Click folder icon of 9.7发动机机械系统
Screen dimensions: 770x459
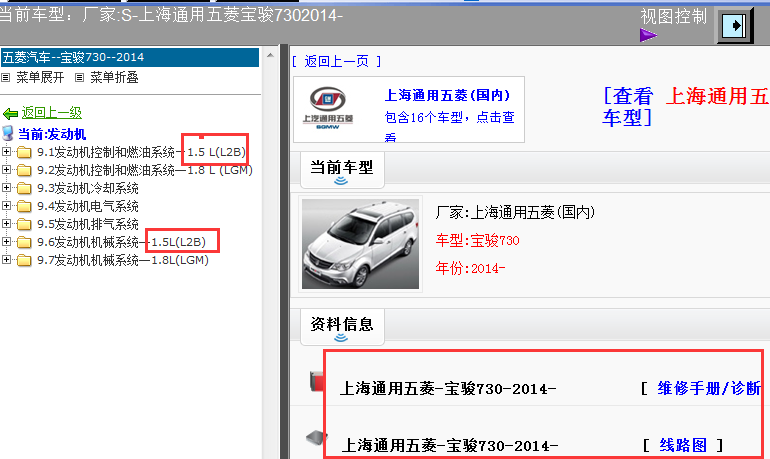(24, 260)
